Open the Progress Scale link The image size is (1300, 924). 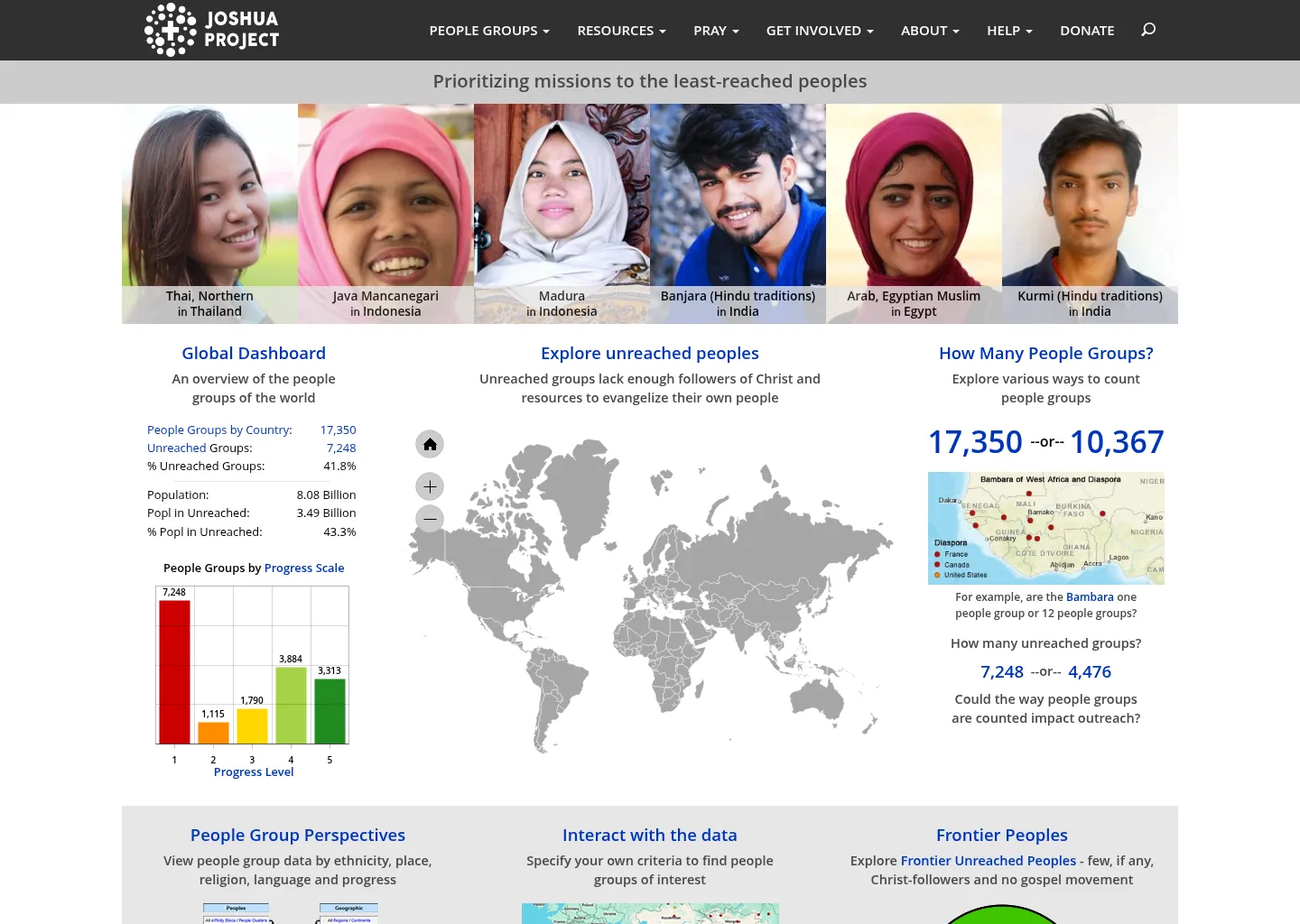coord(304,568)
